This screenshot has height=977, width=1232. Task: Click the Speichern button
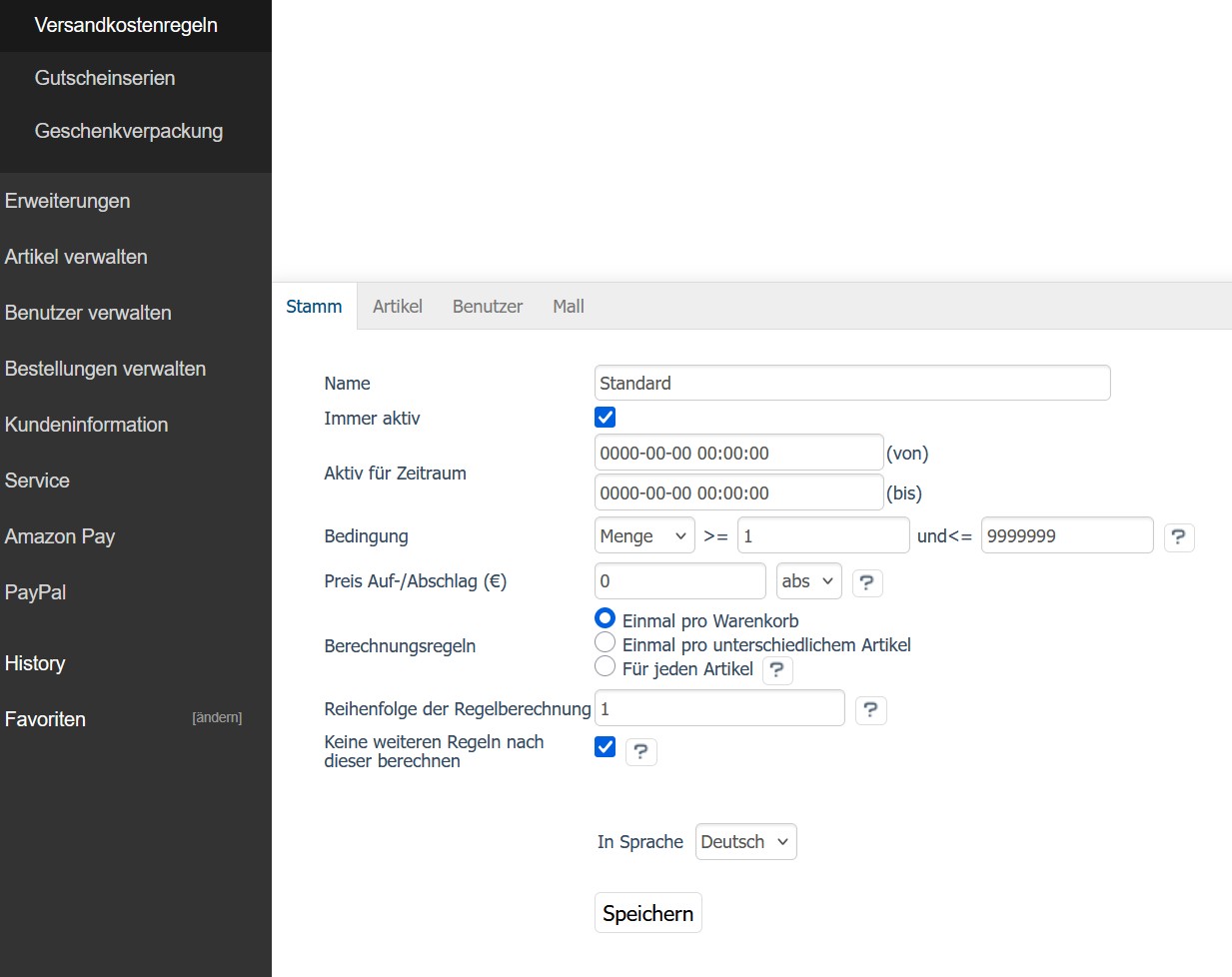647,913
